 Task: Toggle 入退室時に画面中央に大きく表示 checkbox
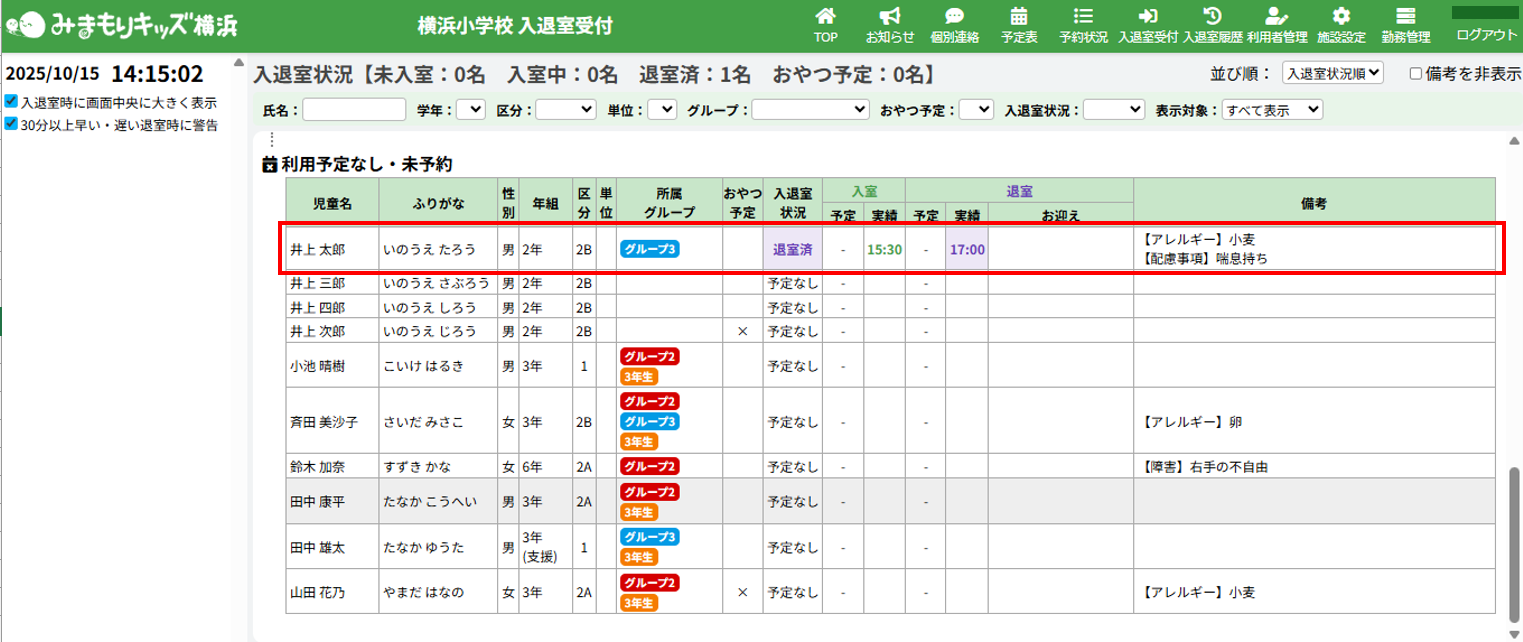[11, 102]
